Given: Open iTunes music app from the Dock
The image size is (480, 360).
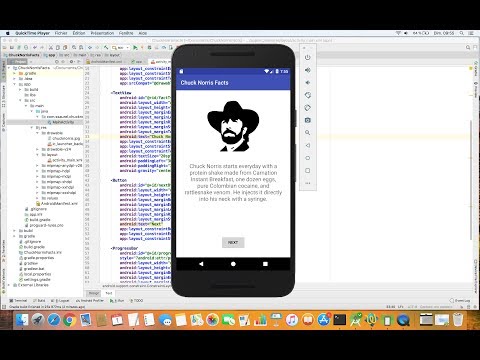Looking at the screenshot, I should pos(292,320).
